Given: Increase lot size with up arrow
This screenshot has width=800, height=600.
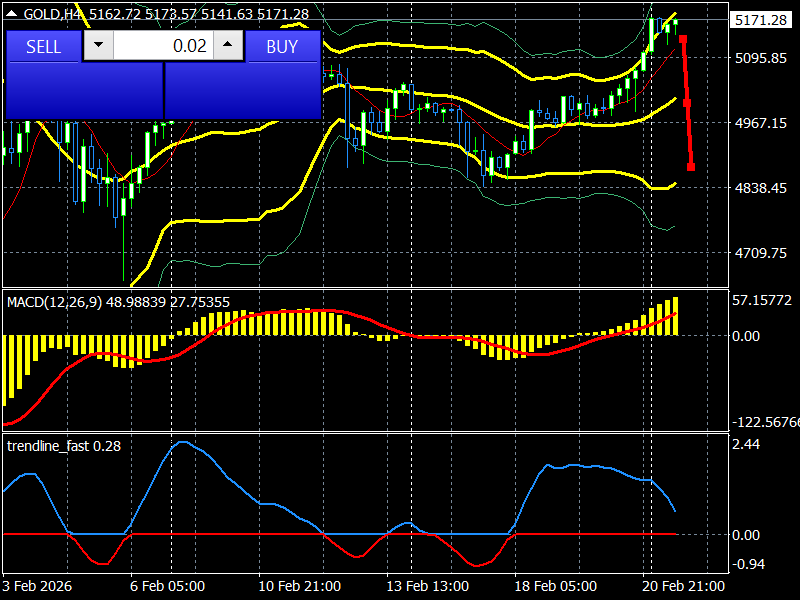Looking at the screenshot, I should pyautogui.click(x=228, y=45).
